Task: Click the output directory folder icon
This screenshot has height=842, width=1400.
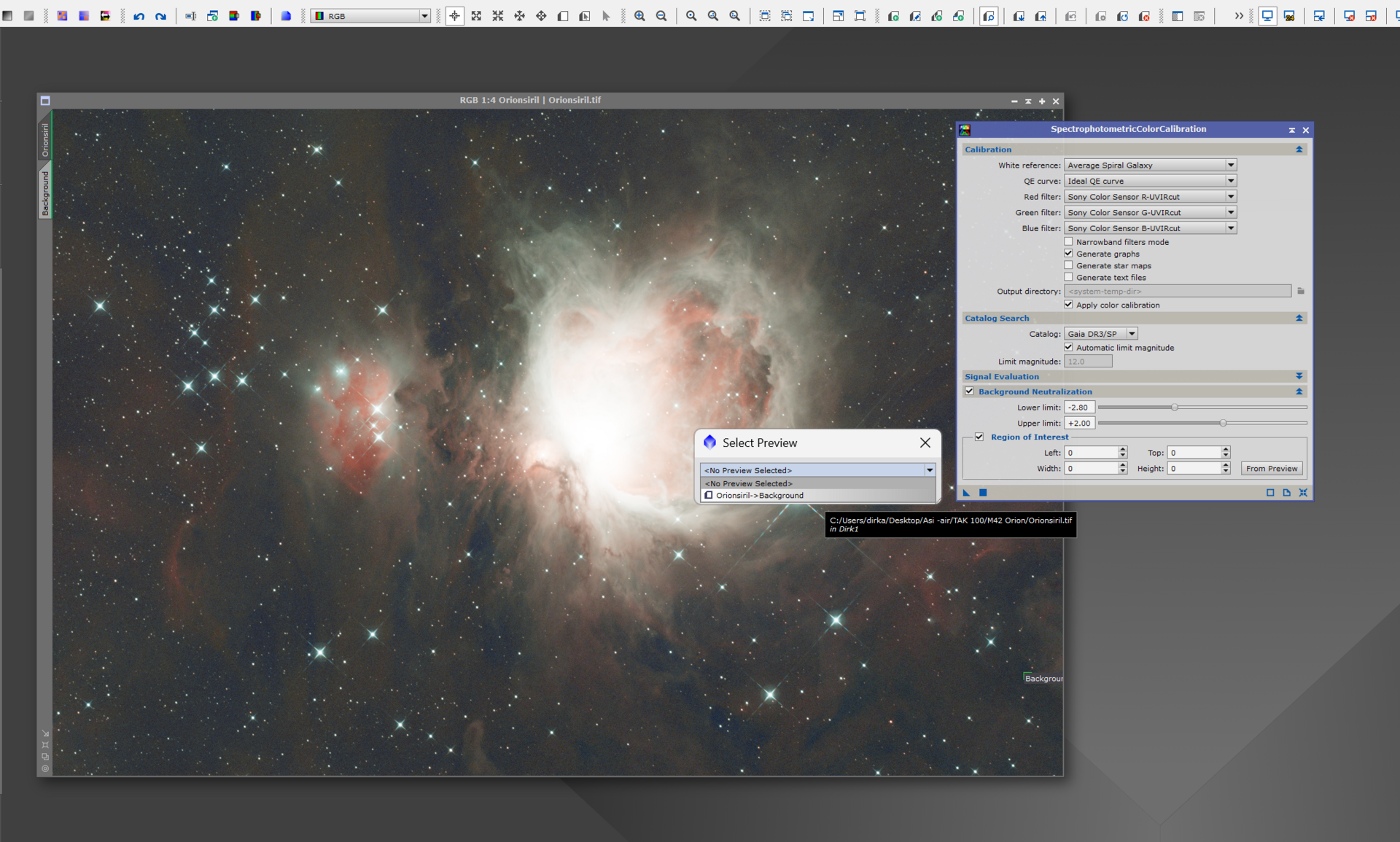Action: pos(1301,291)
